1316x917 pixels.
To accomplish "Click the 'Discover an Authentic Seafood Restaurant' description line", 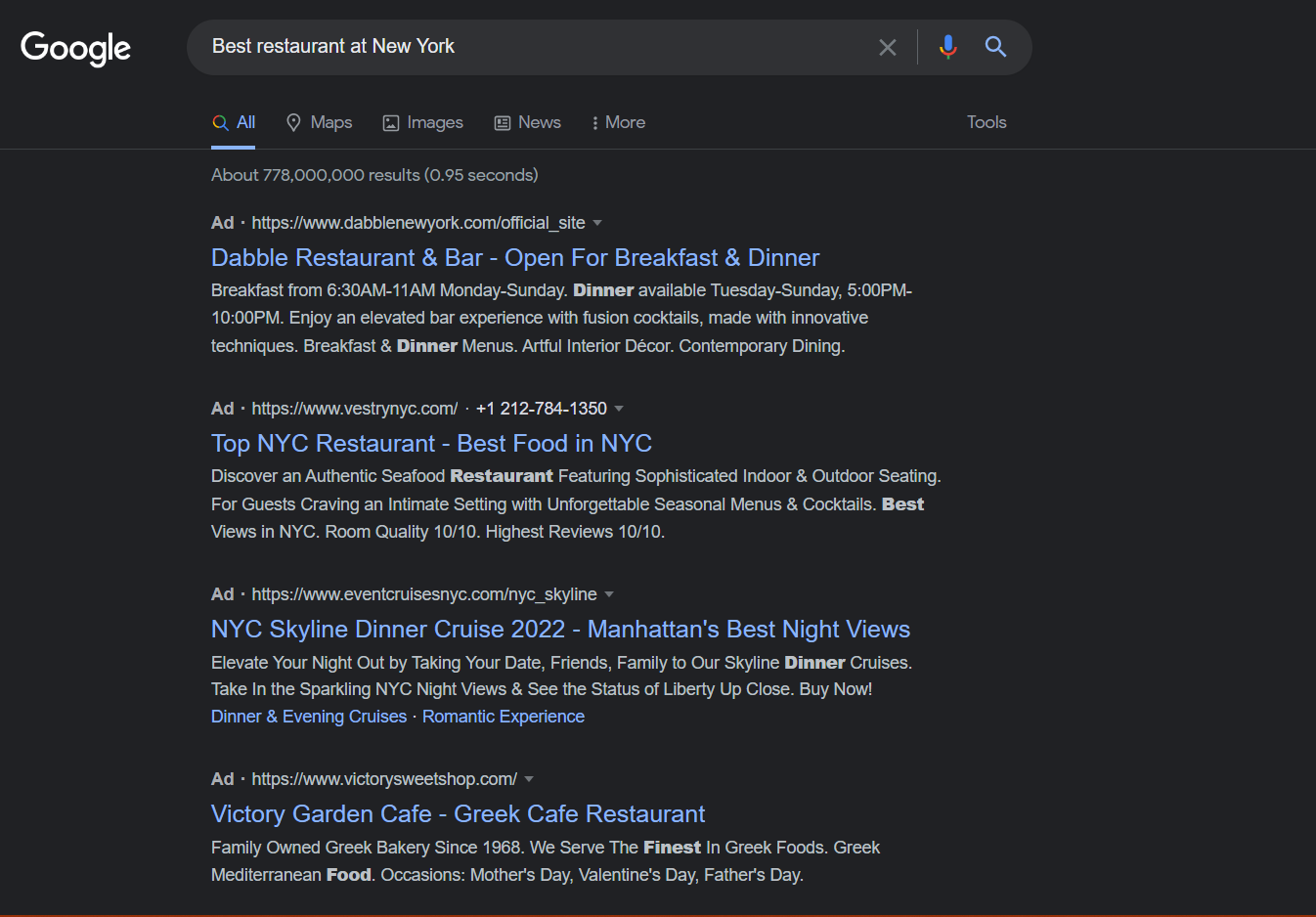I will pyautogui.click(x=576, y=476).
